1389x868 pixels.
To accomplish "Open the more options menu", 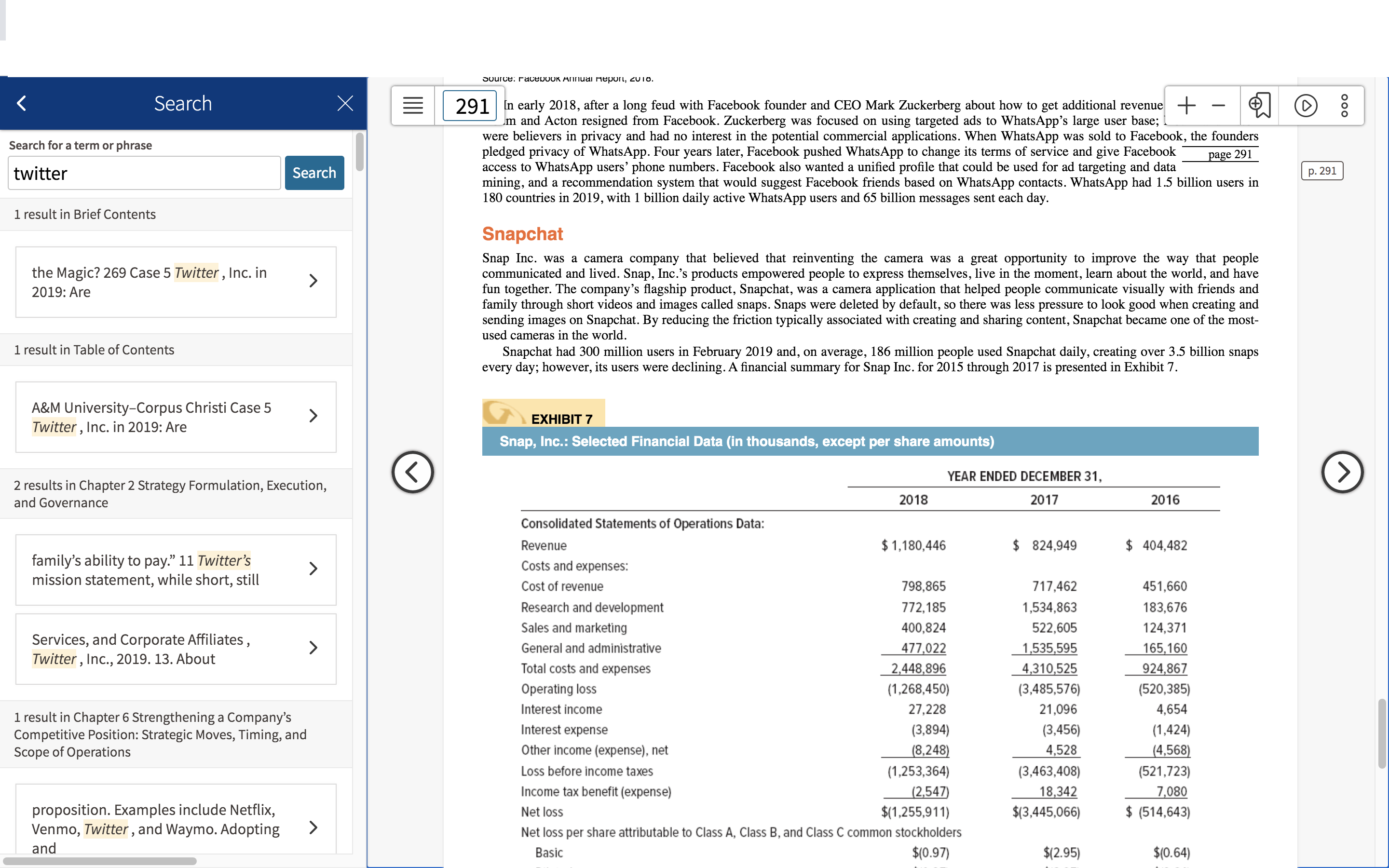I will [1344, 106].
